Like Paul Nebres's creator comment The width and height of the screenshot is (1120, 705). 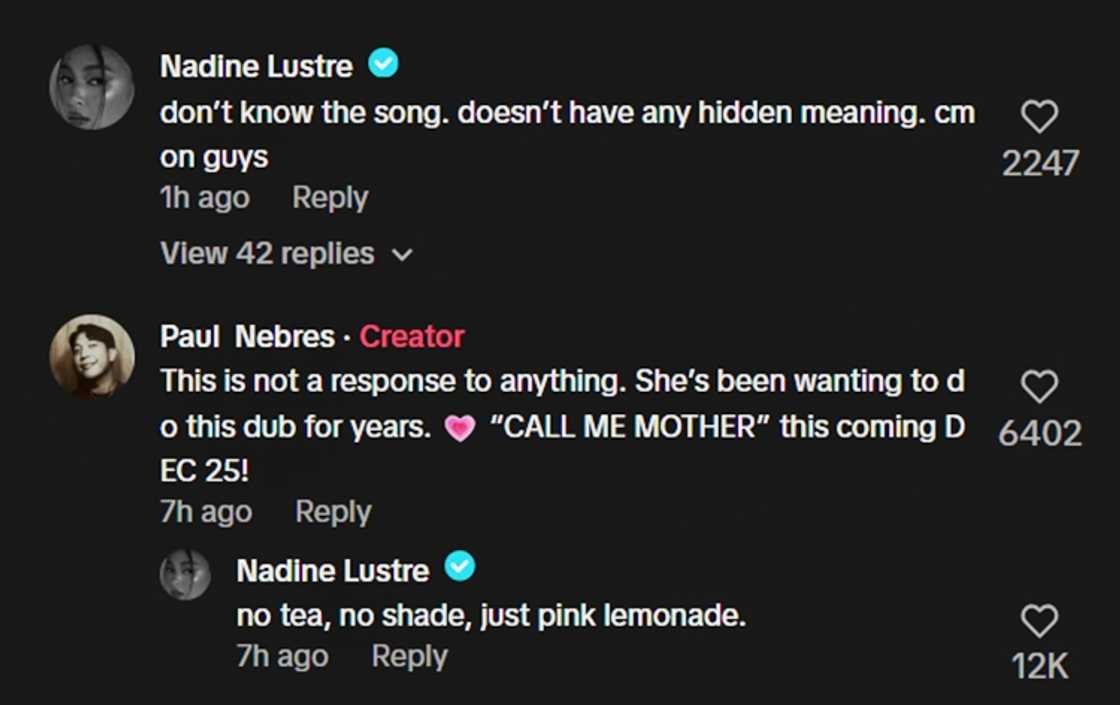coord(1040,386)
